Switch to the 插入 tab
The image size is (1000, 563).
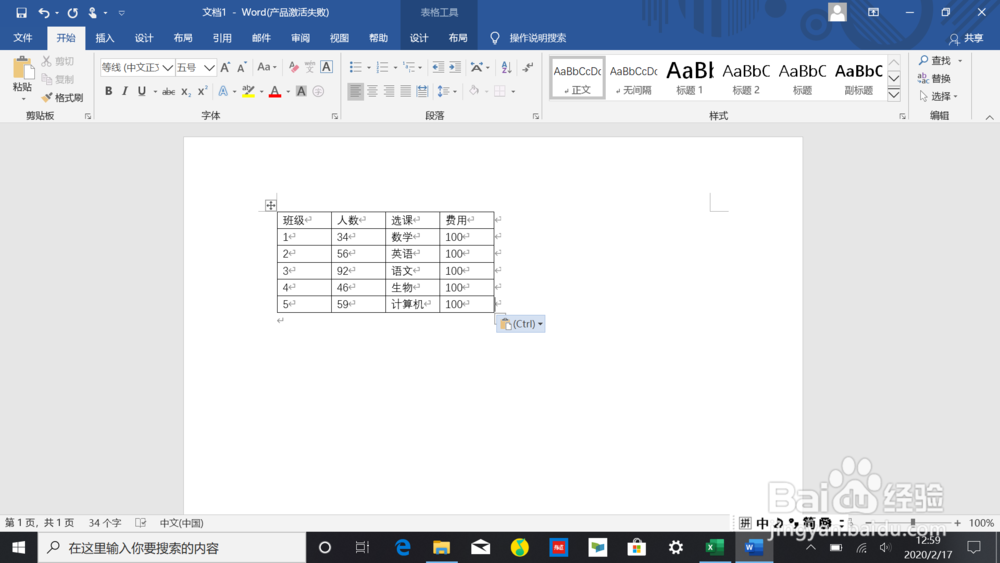(x=105, y=38)
